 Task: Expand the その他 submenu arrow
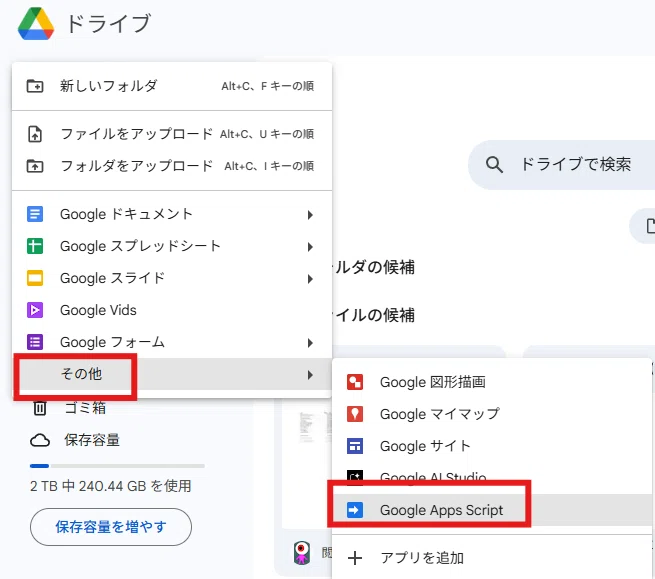click(310, 375)
